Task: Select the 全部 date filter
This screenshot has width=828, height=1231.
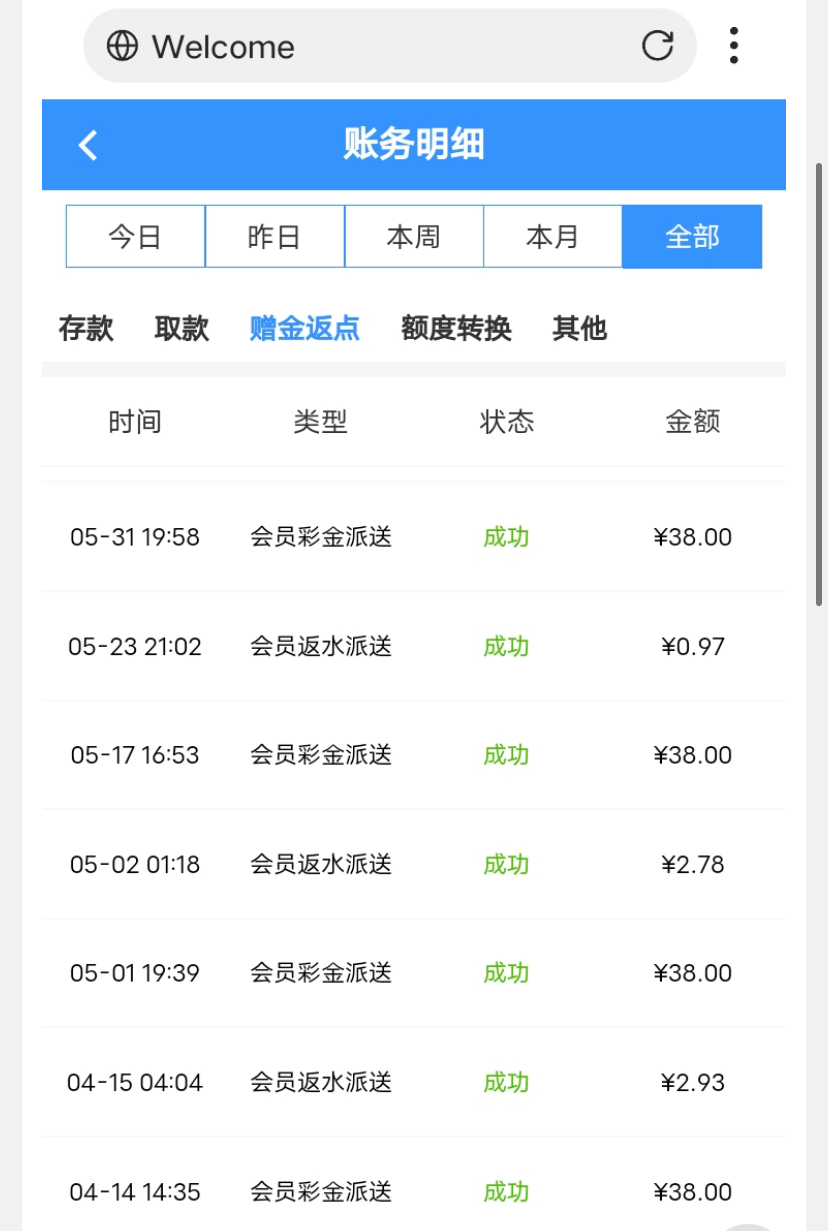Action: [x=692, y=237]
